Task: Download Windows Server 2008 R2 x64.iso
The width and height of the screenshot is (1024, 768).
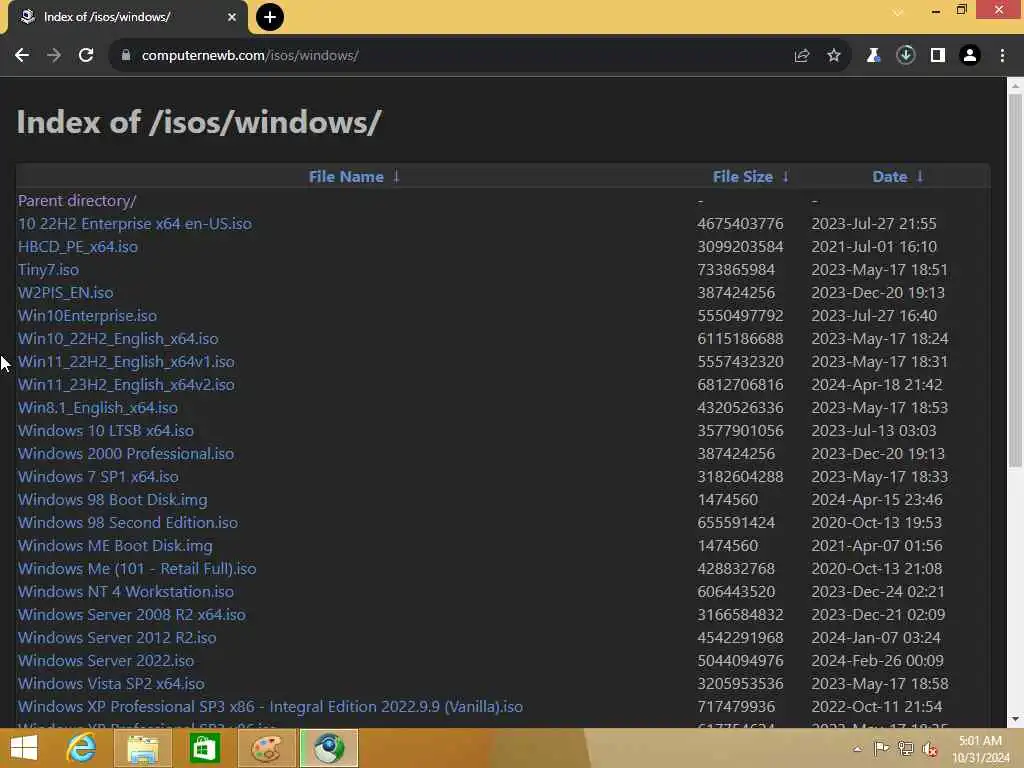Action: pyautogui.click(x=132, y=615)
